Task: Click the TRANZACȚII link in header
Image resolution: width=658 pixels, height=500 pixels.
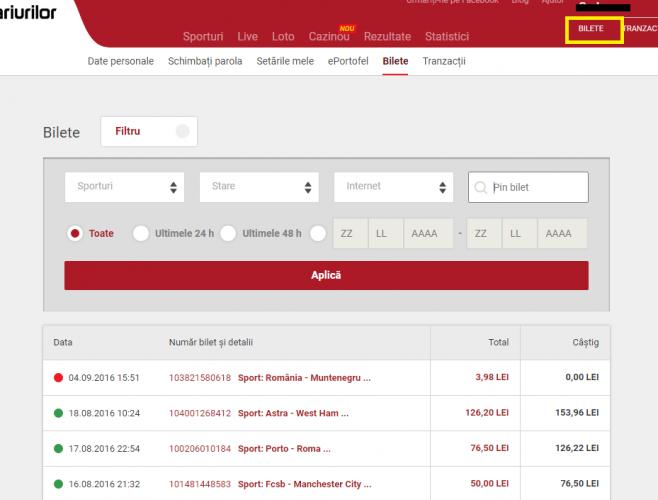Action: pyautogui.click(x=640, y=29)
